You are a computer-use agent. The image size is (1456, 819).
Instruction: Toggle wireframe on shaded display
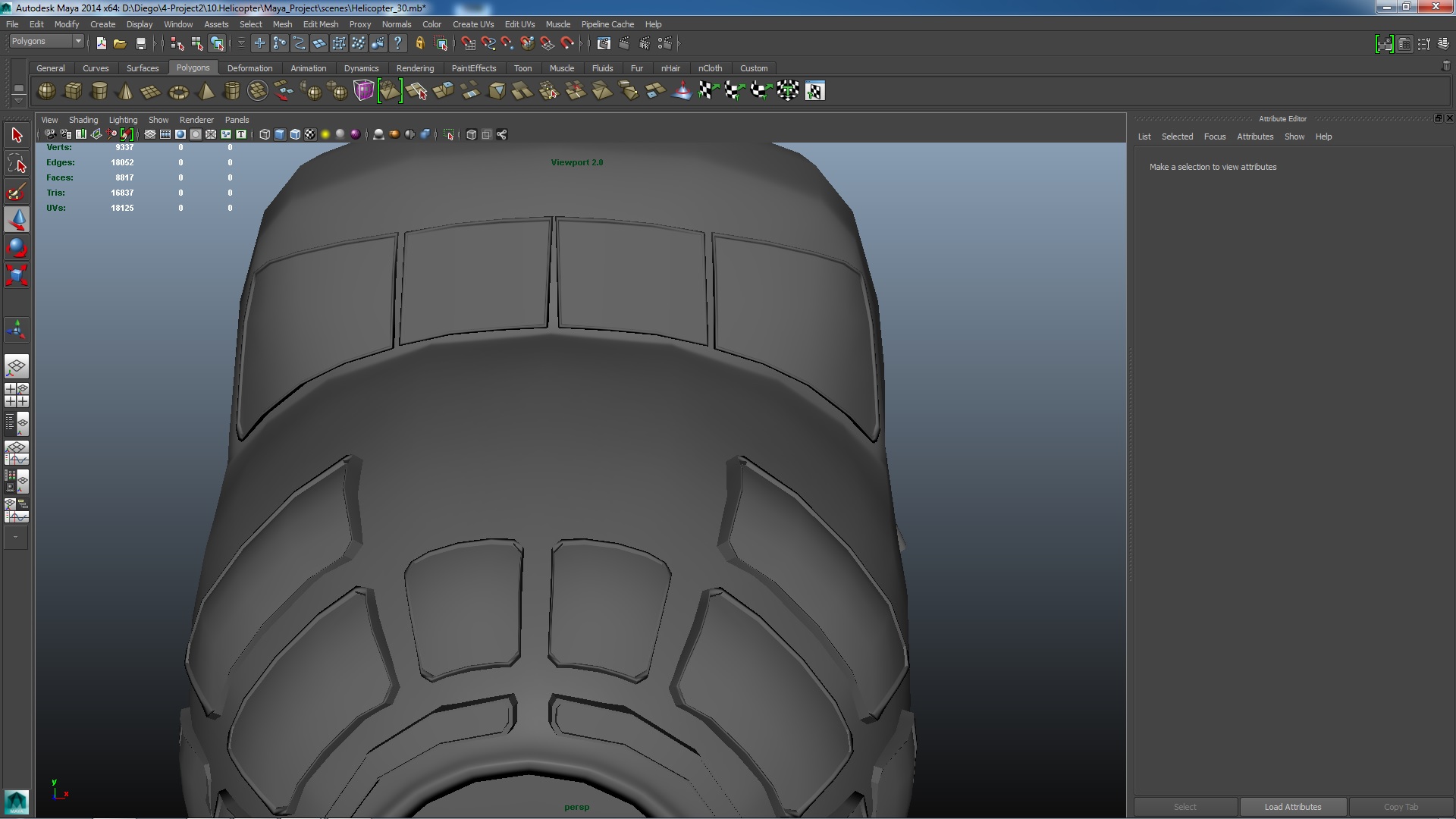(295, 134)
